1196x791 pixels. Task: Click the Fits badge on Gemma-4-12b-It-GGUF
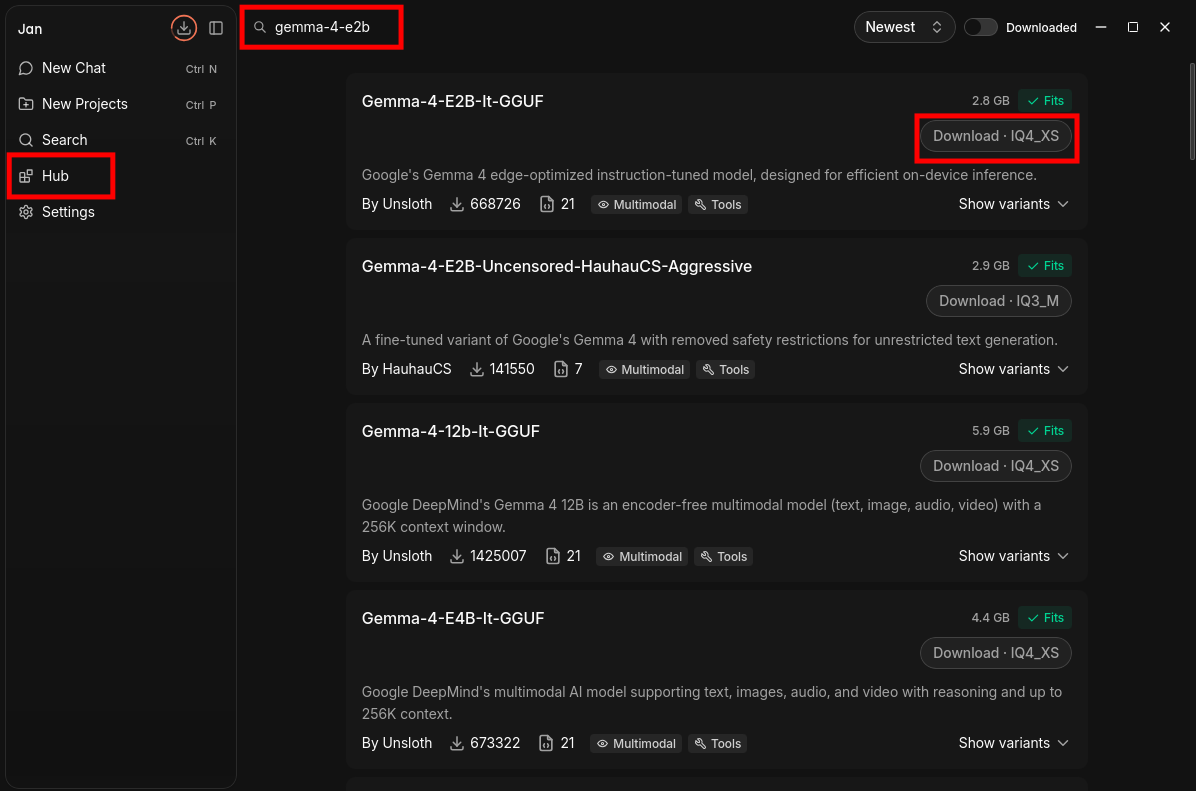pyautogui.click(x=1045, y=431)
